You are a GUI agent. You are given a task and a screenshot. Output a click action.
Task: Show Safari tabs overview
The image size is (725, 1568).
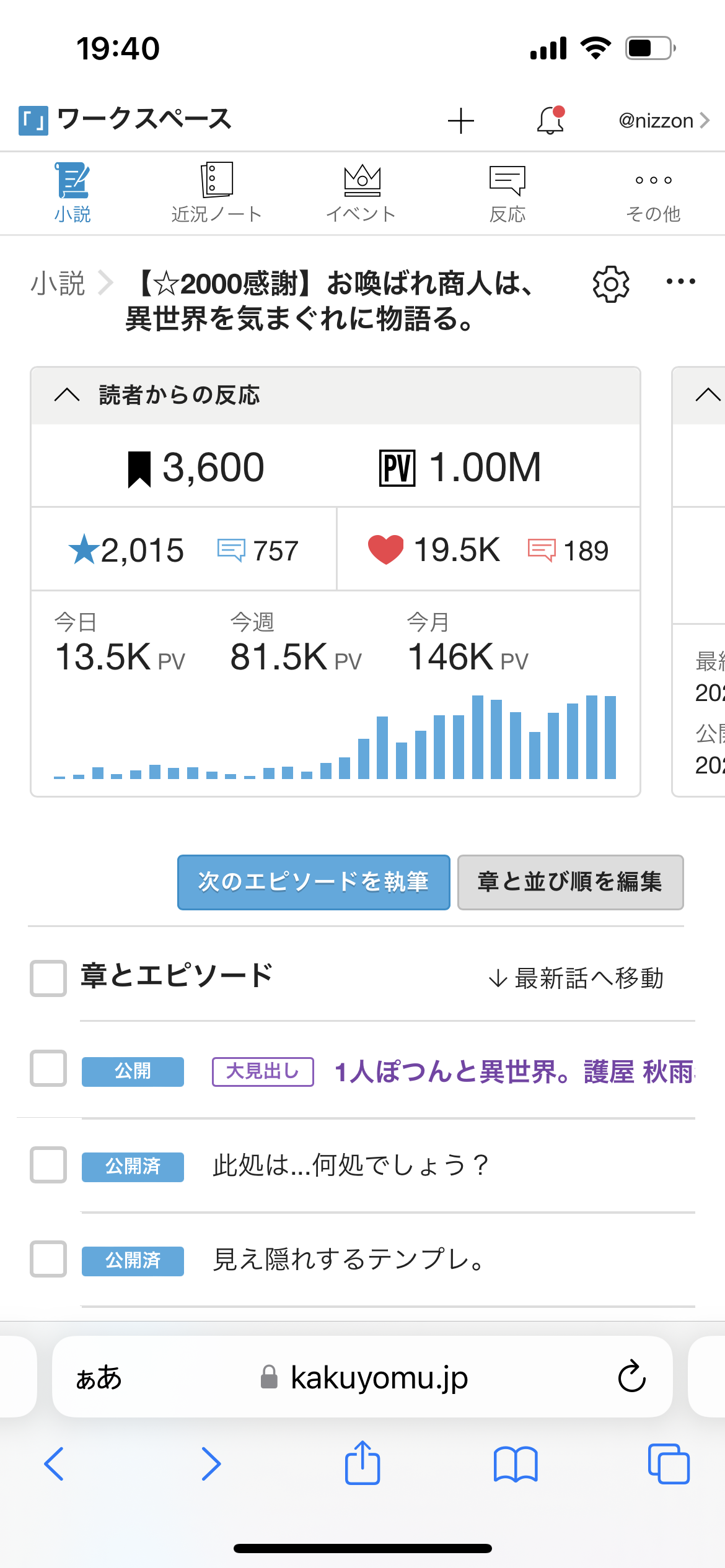click(668, 1465)
